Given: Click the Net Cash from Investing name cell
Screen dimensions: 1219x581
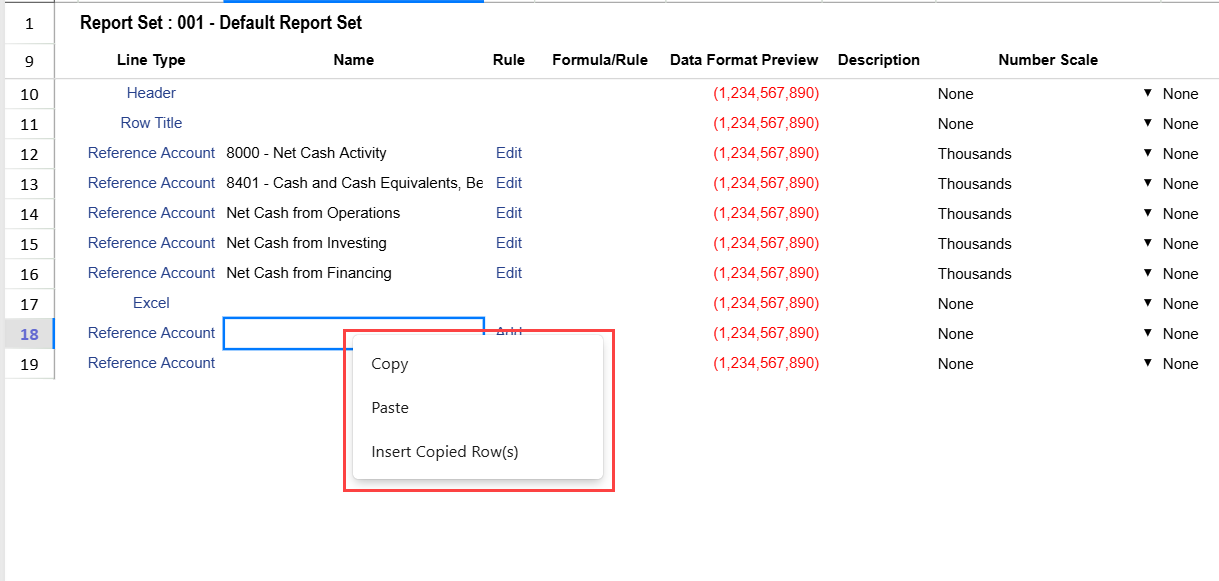Looking at the screenshot, I should click(x=306, y=243).
